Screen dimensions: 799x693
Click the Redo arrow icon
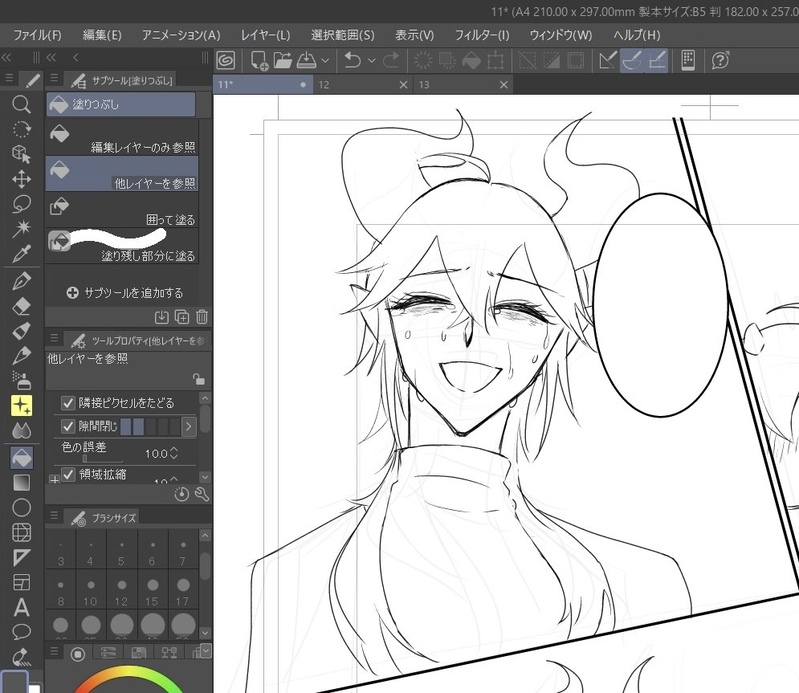pyautogui.click(x=391, y=61)
